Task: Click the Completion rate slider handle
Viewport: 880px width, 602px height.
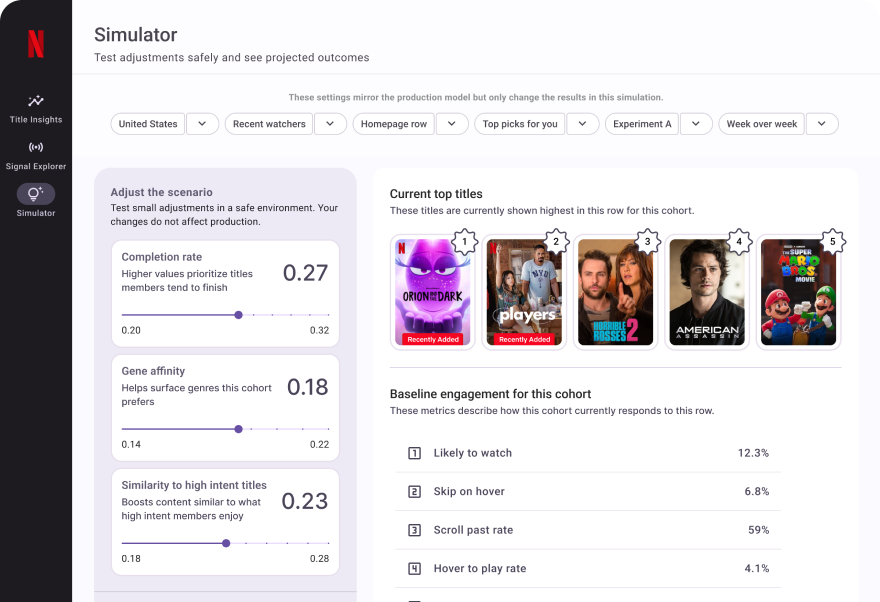Action: [238, 315]
